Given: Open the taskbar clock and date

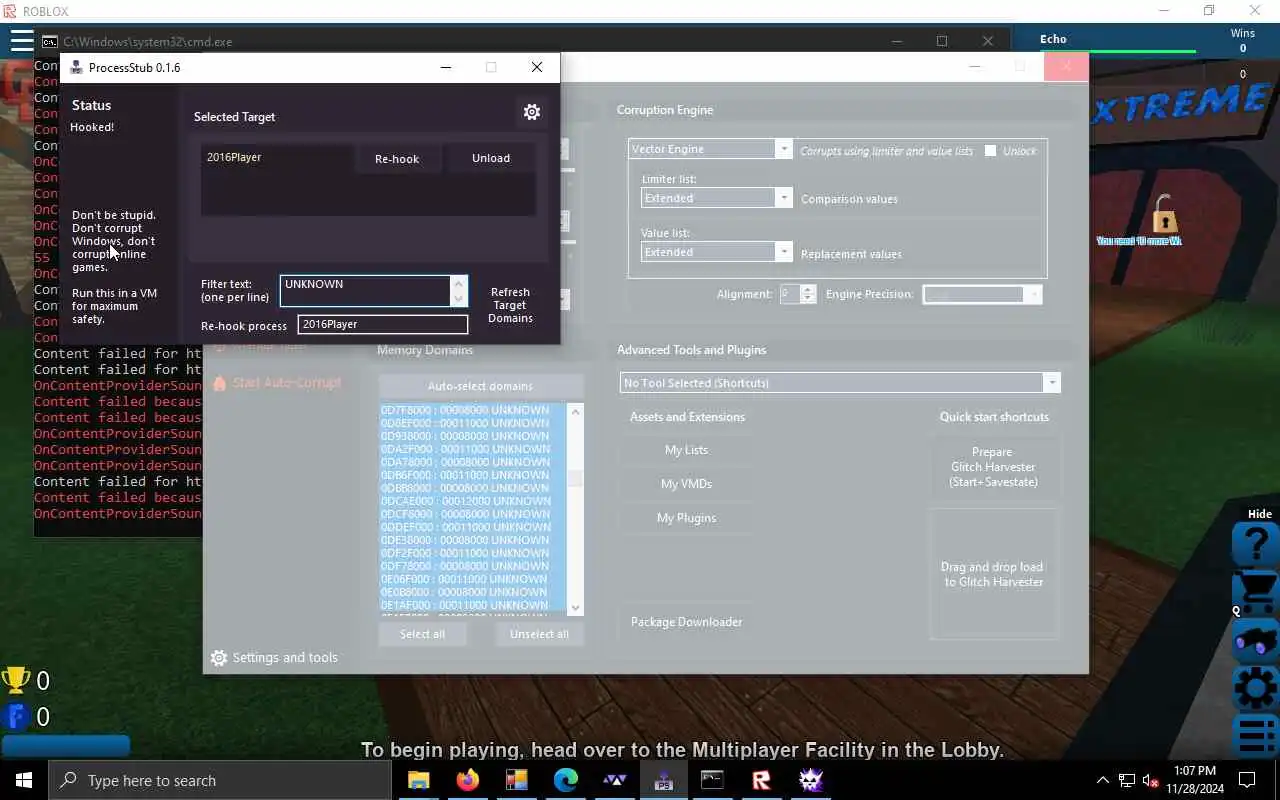Looking at the screenshot, I should 1194,780.
